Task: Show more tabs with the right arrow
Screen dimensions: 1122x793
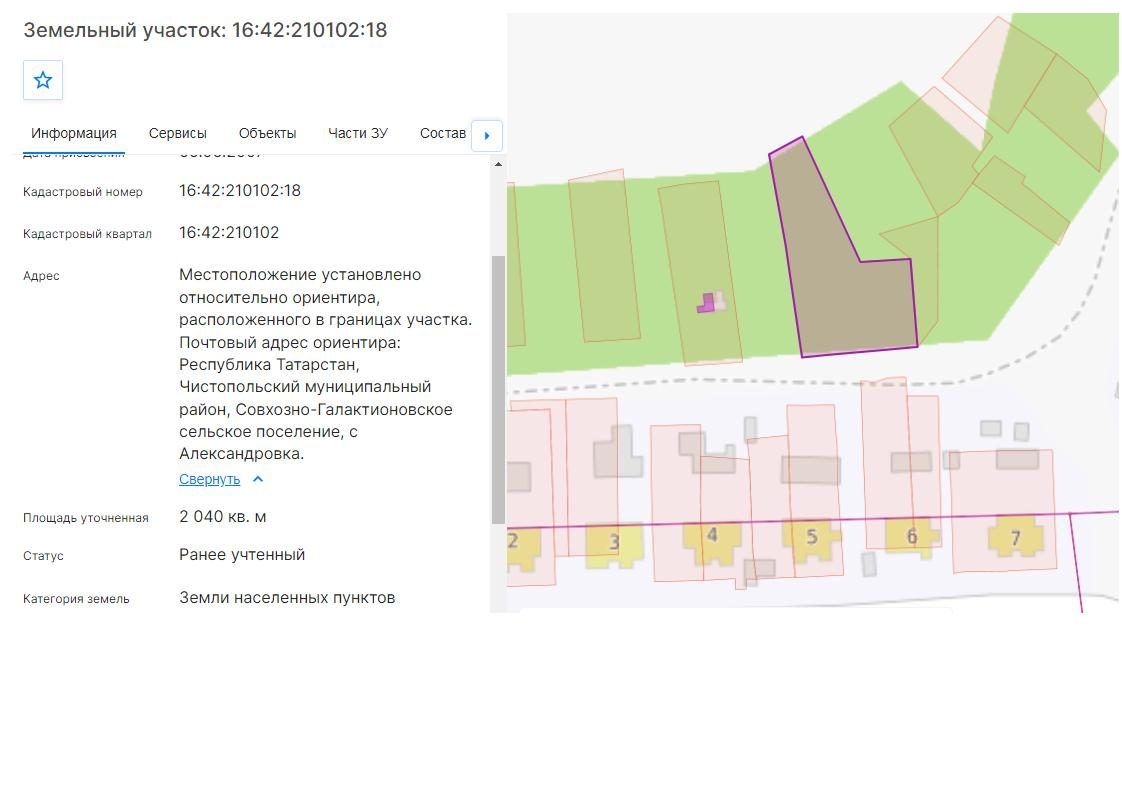Action: pyautogui.click(x=487, y=135)
